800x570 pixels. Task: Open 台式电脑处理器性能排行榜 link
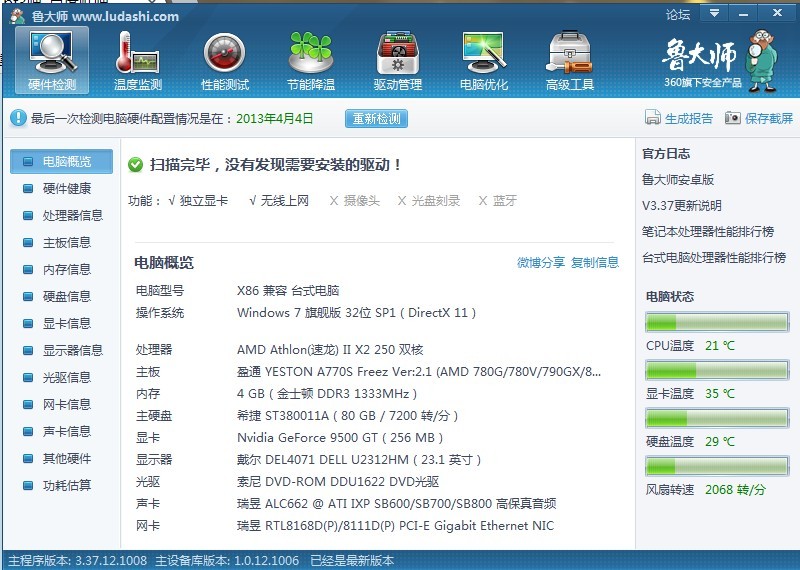[714, 258]
